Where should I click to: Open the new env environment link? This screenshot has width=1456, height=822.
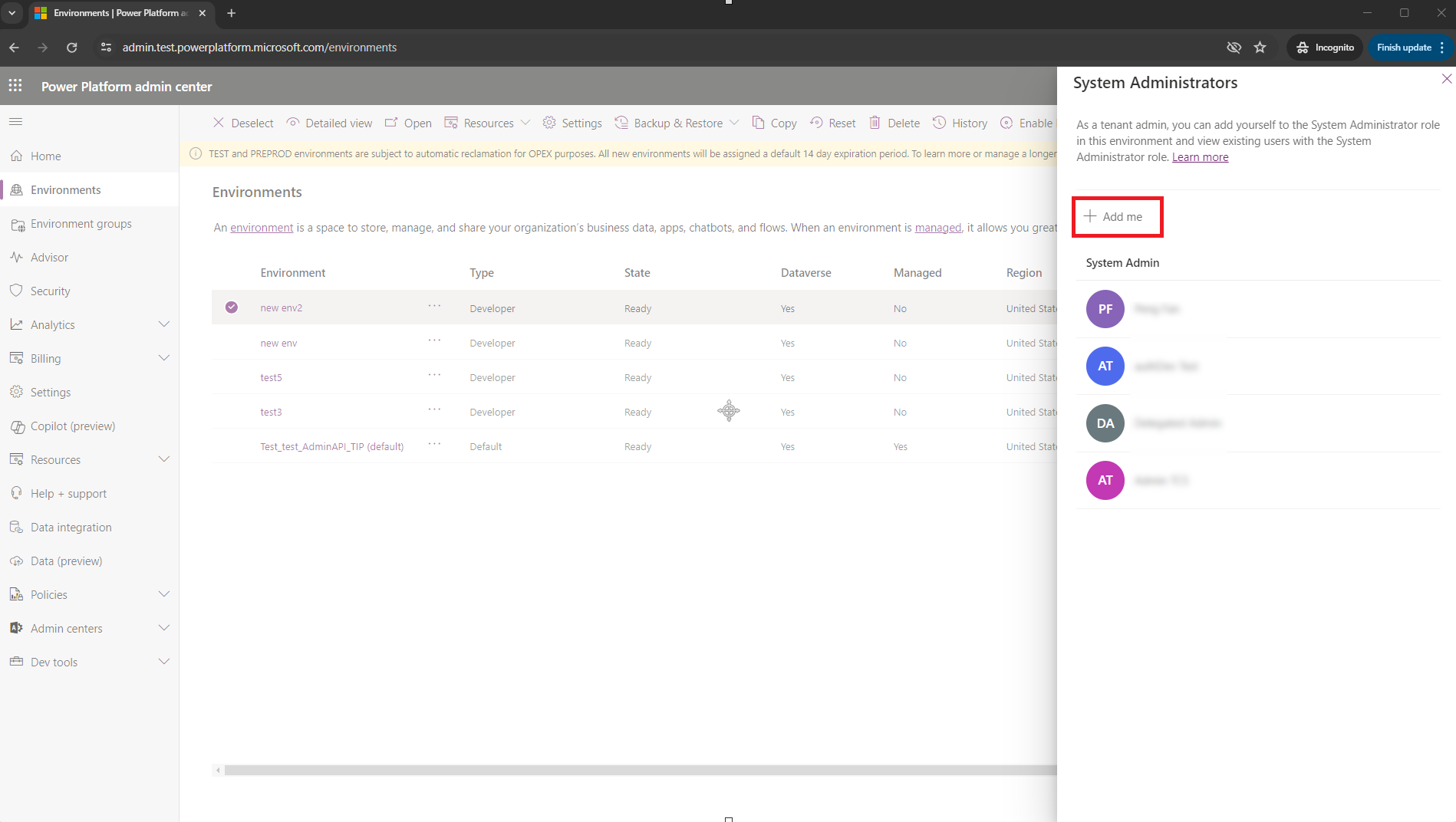pyautogui.click(x=278, y=343)
